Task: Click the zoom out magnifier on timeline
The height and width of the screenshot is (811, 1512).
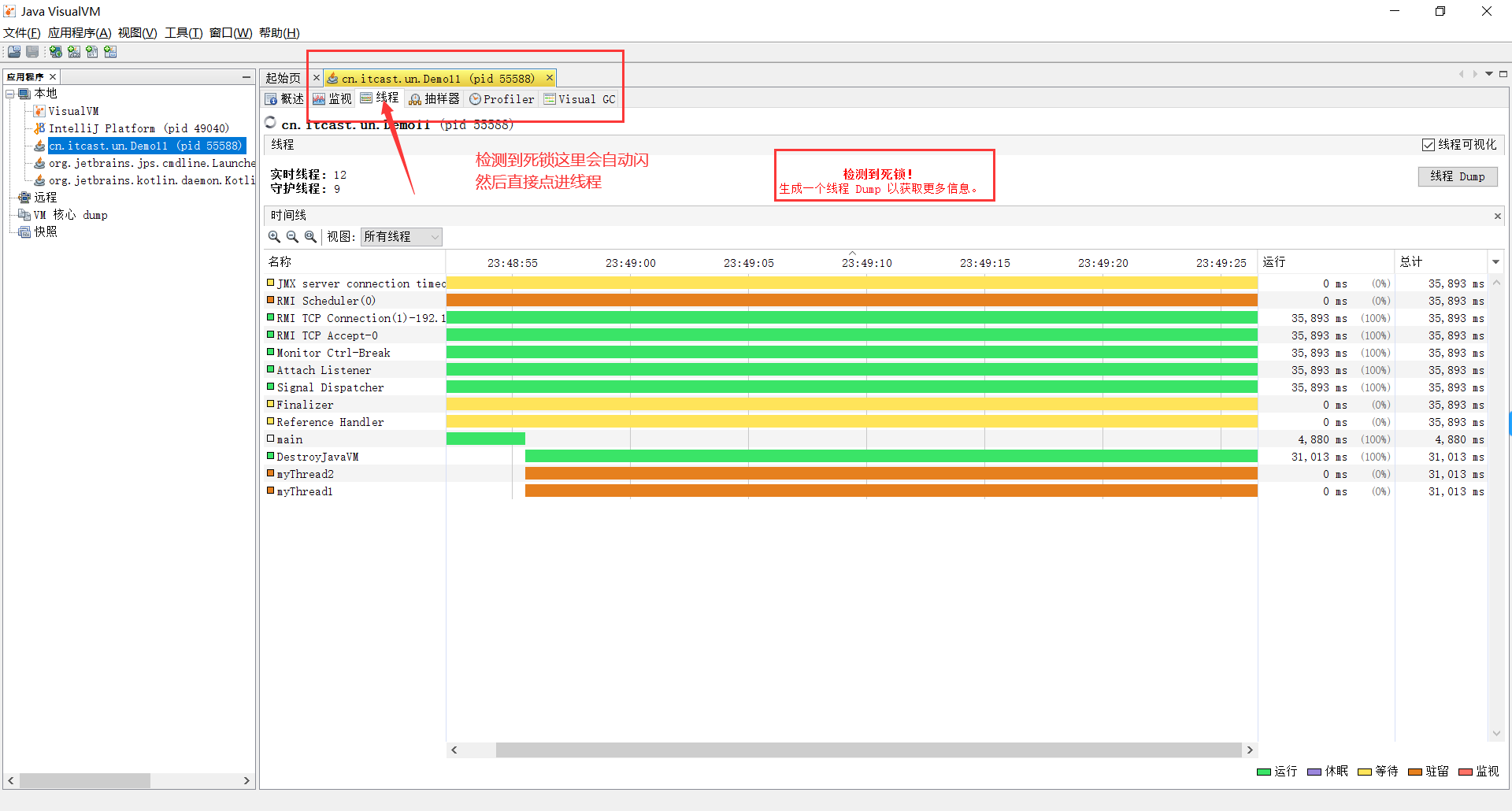Action: pos(292,237)
